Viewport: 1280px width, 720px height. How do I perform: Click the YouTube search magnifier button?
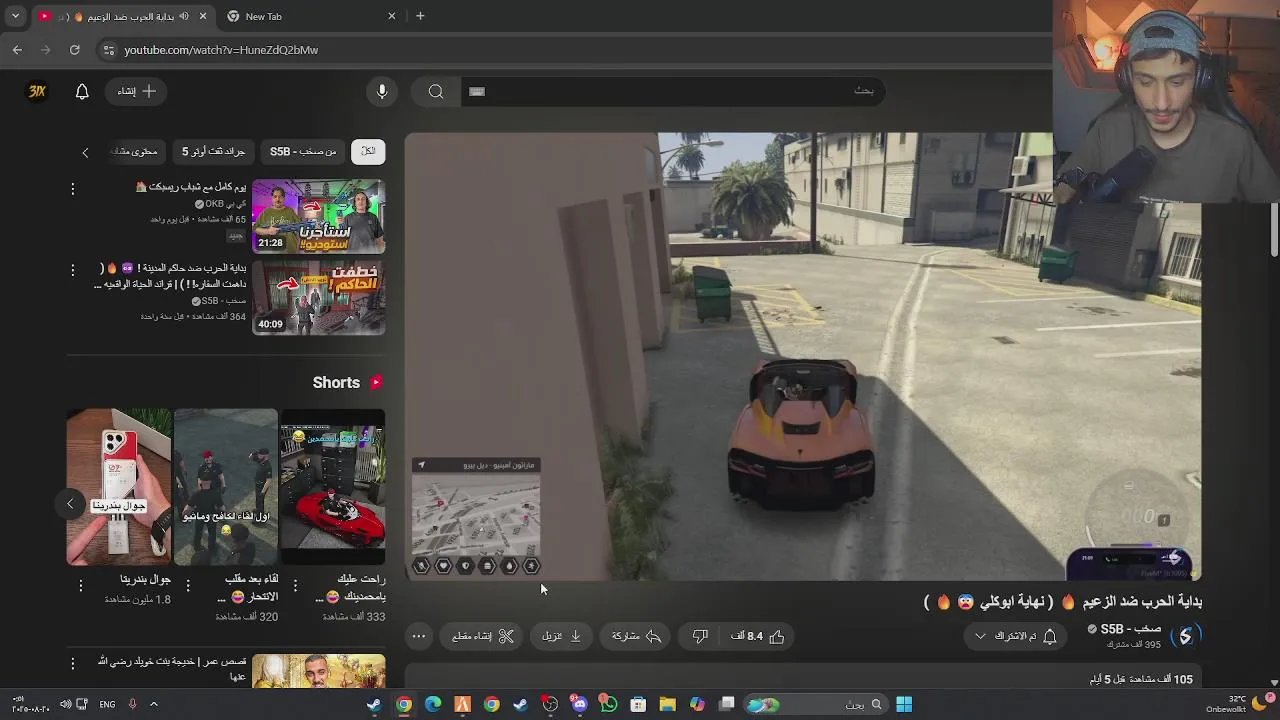pyautogui.click(x=436, y=91)
